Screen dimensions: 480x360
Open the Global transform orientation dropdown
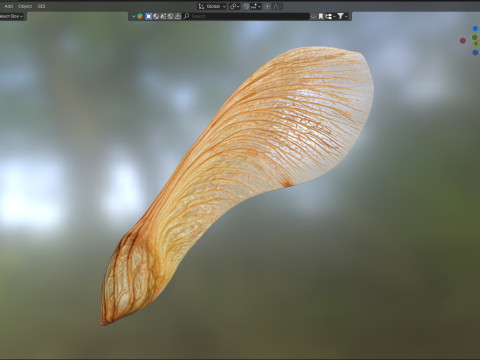tap(212, 6)
